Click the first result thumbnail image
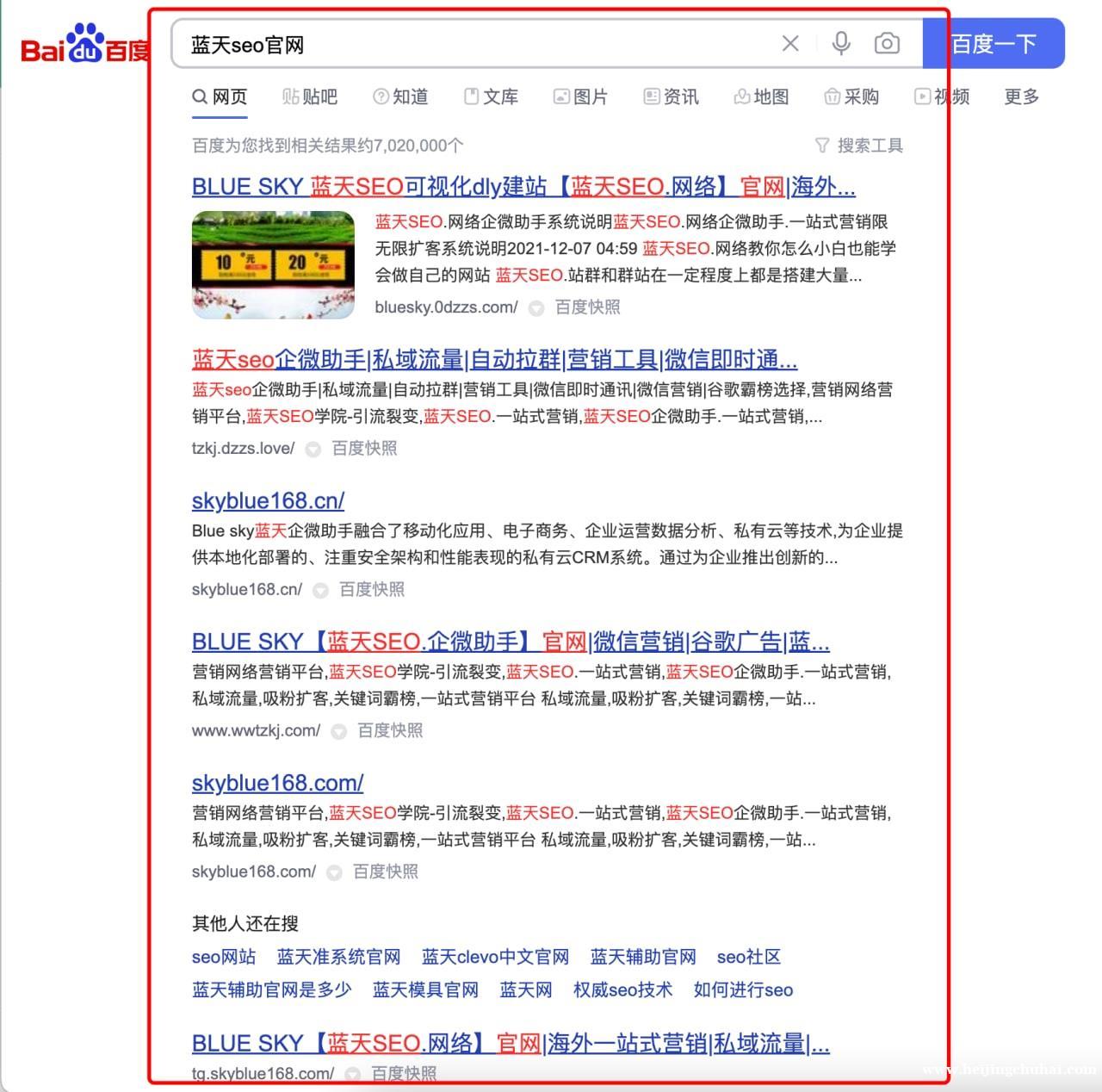This screenshot has width=1102, height=1092. pos(273,264)
